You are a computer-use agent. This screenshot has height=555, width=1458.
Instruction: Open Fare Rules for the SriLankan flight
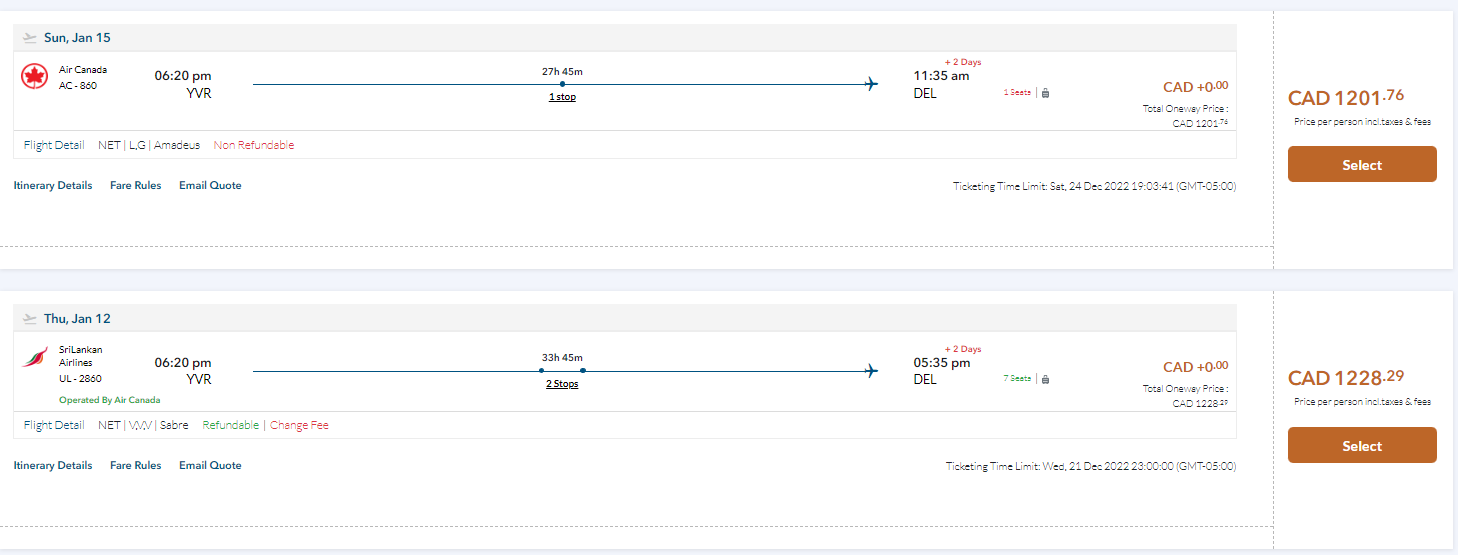pyautogui.click(x=135, y=465)
